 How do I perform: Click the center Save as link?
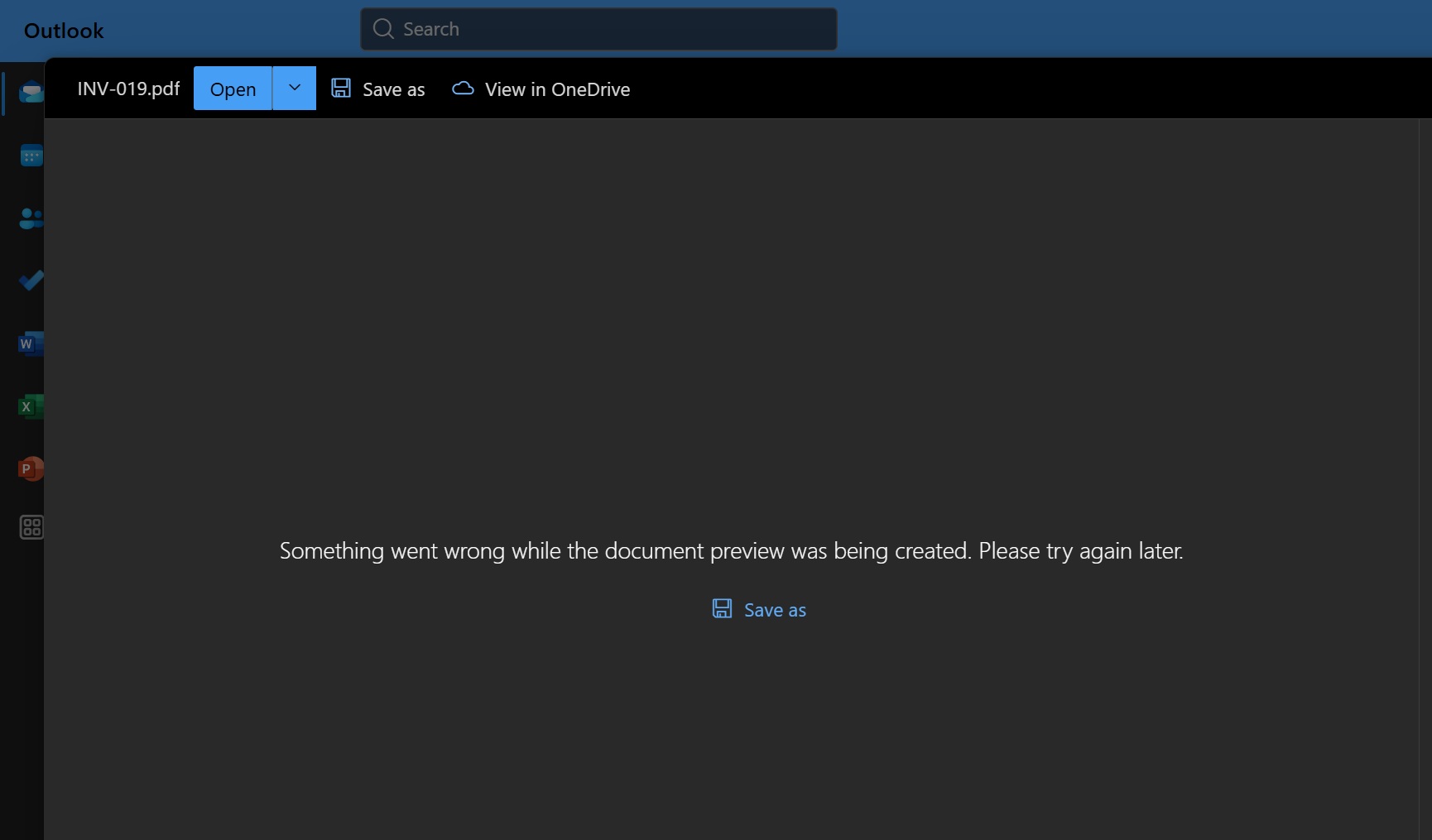pyautogui.click(x=775, y=610)
